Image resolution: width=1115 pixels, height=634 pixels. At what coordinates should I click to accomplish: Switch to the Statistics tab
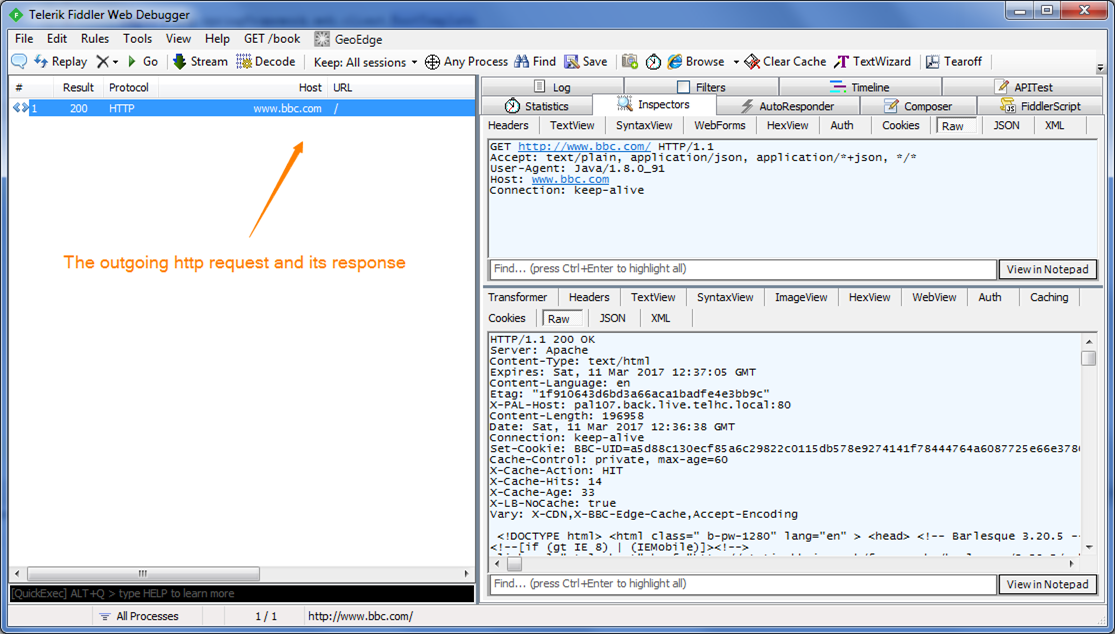pyautogui.click(x=537, y=106)
